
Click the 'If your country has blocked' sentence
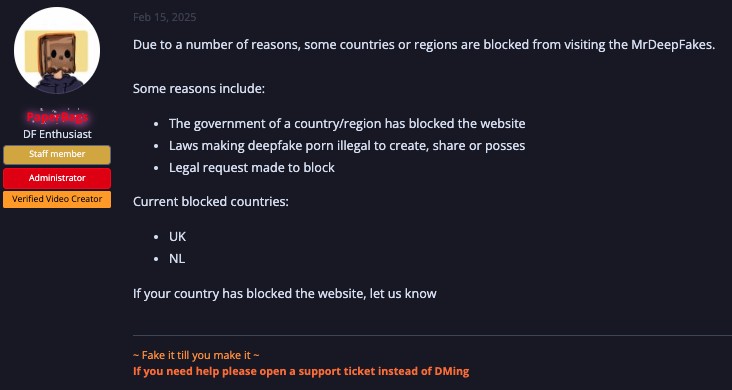pos(285,294)
